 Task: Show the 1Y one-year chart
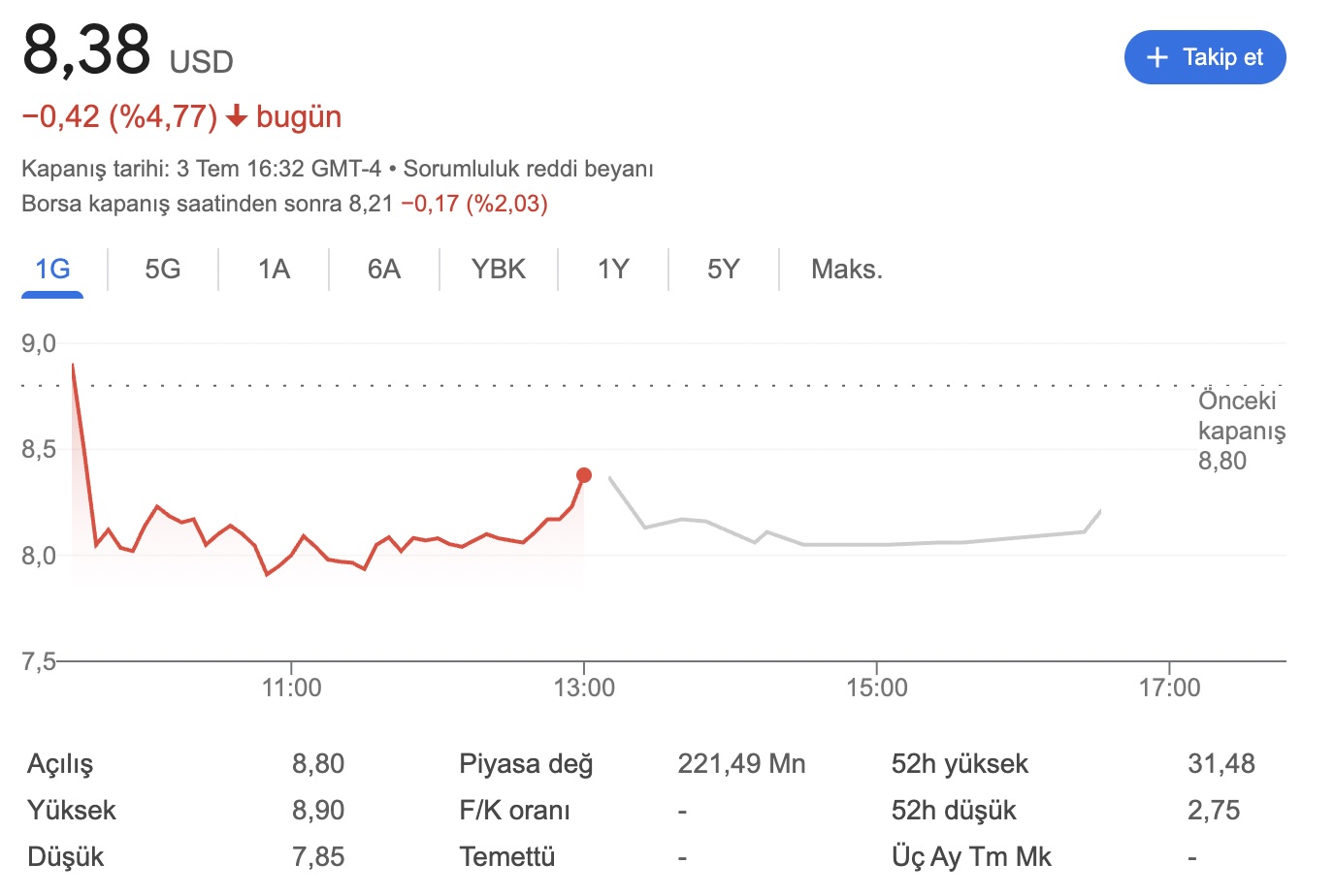tap(613, 269)
